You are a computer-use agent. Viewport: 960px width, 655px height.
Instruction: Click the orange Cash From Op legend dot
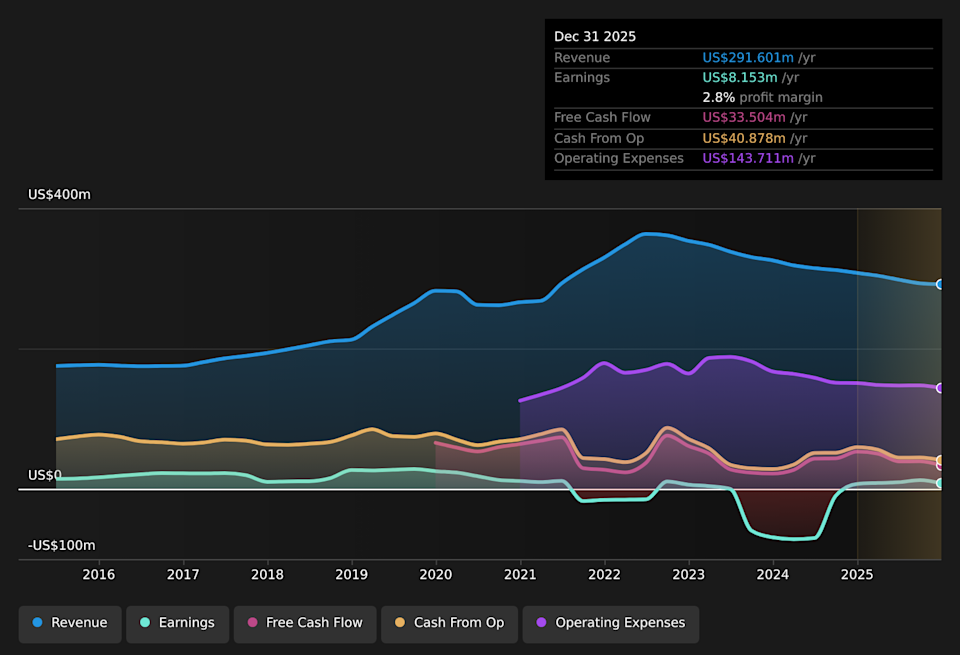pos(400,623)
